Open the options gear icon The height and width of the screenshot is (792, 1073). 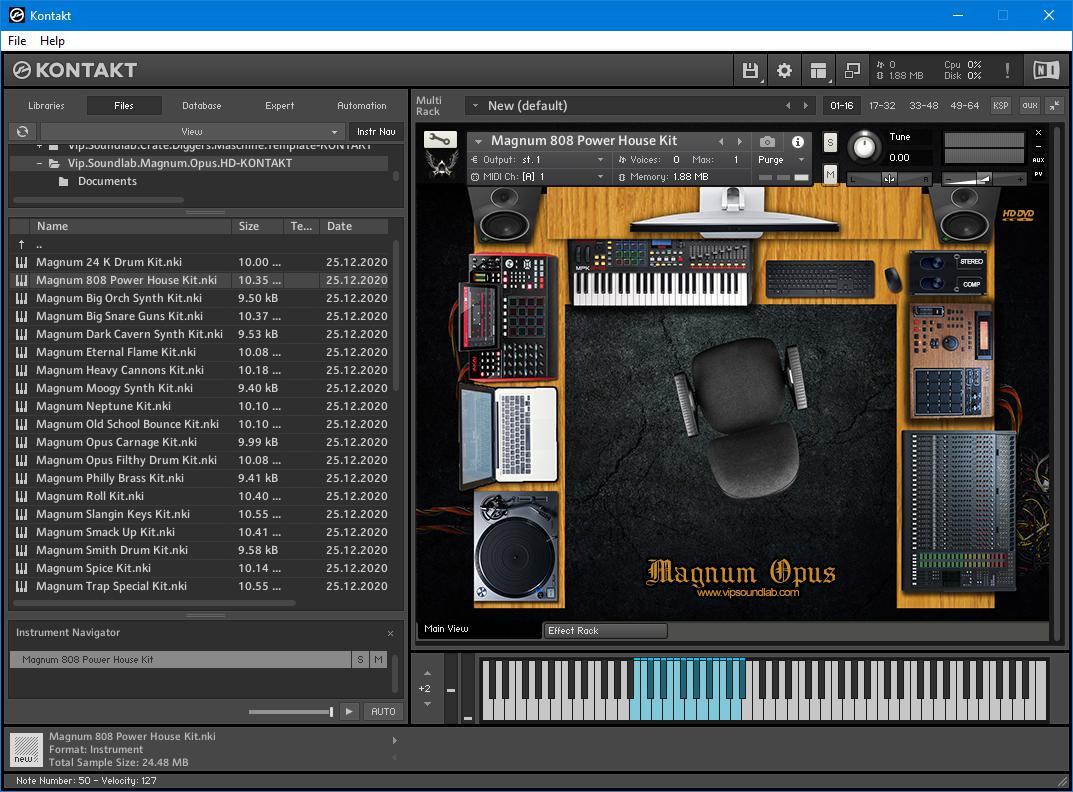coord(785,70)
